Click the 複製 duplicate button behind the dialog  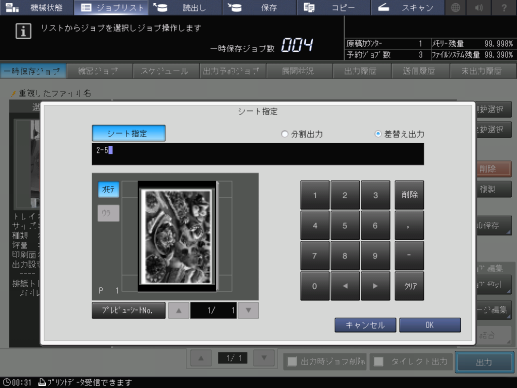coord(493,190)
